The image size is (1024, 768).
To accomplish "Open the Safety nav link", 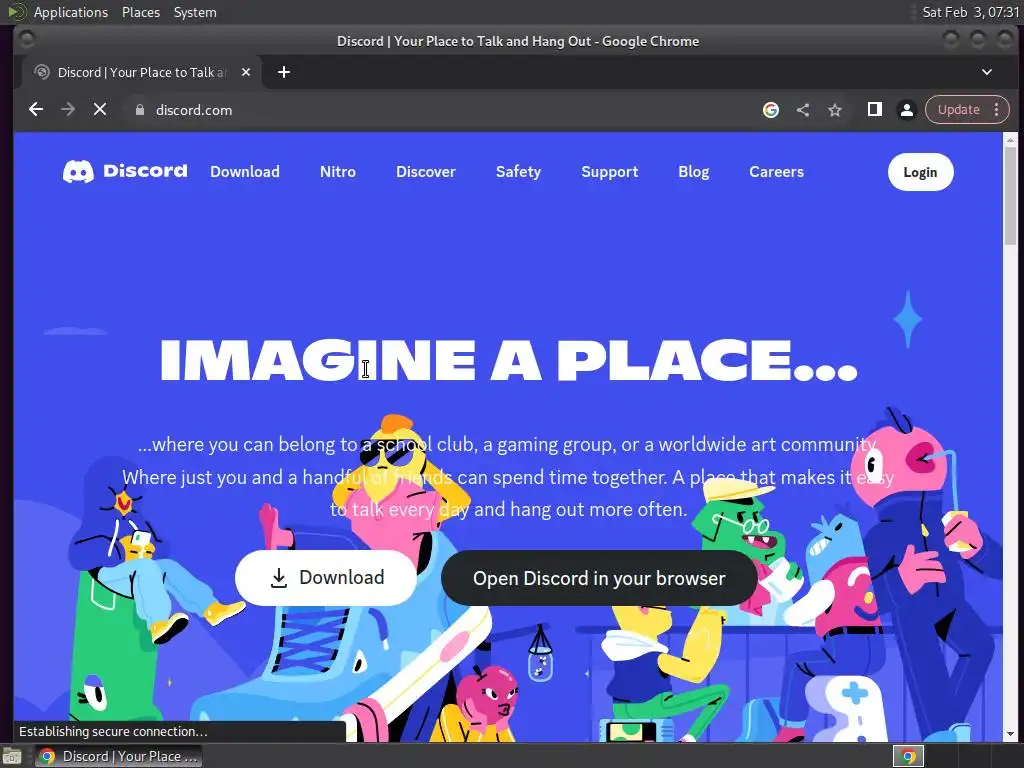I will tap(519, 172).
